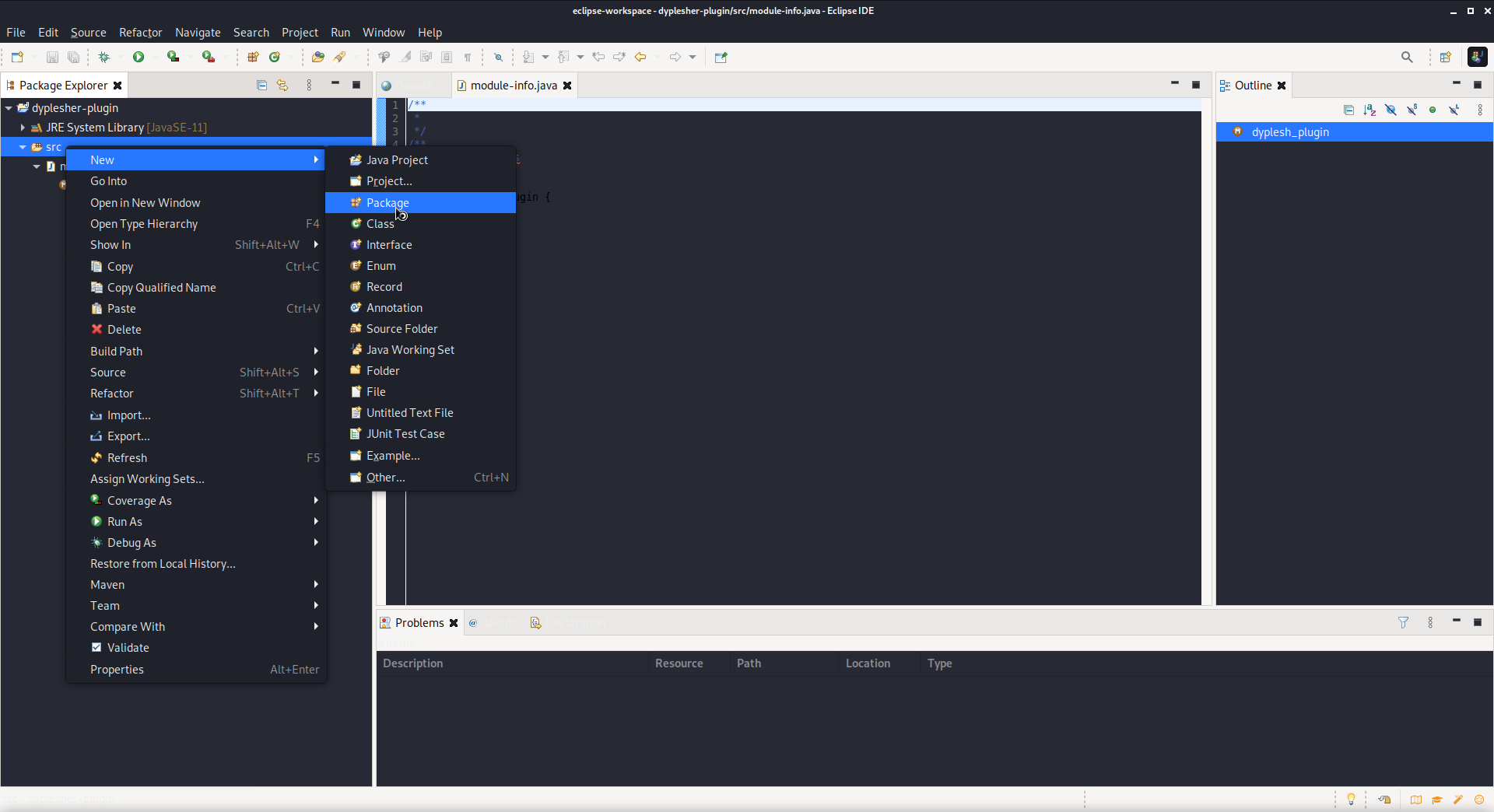Click the graduation cap status bar icon
The height and width of the screenshot is (812, 1494).
click(x=1437, y=799)
